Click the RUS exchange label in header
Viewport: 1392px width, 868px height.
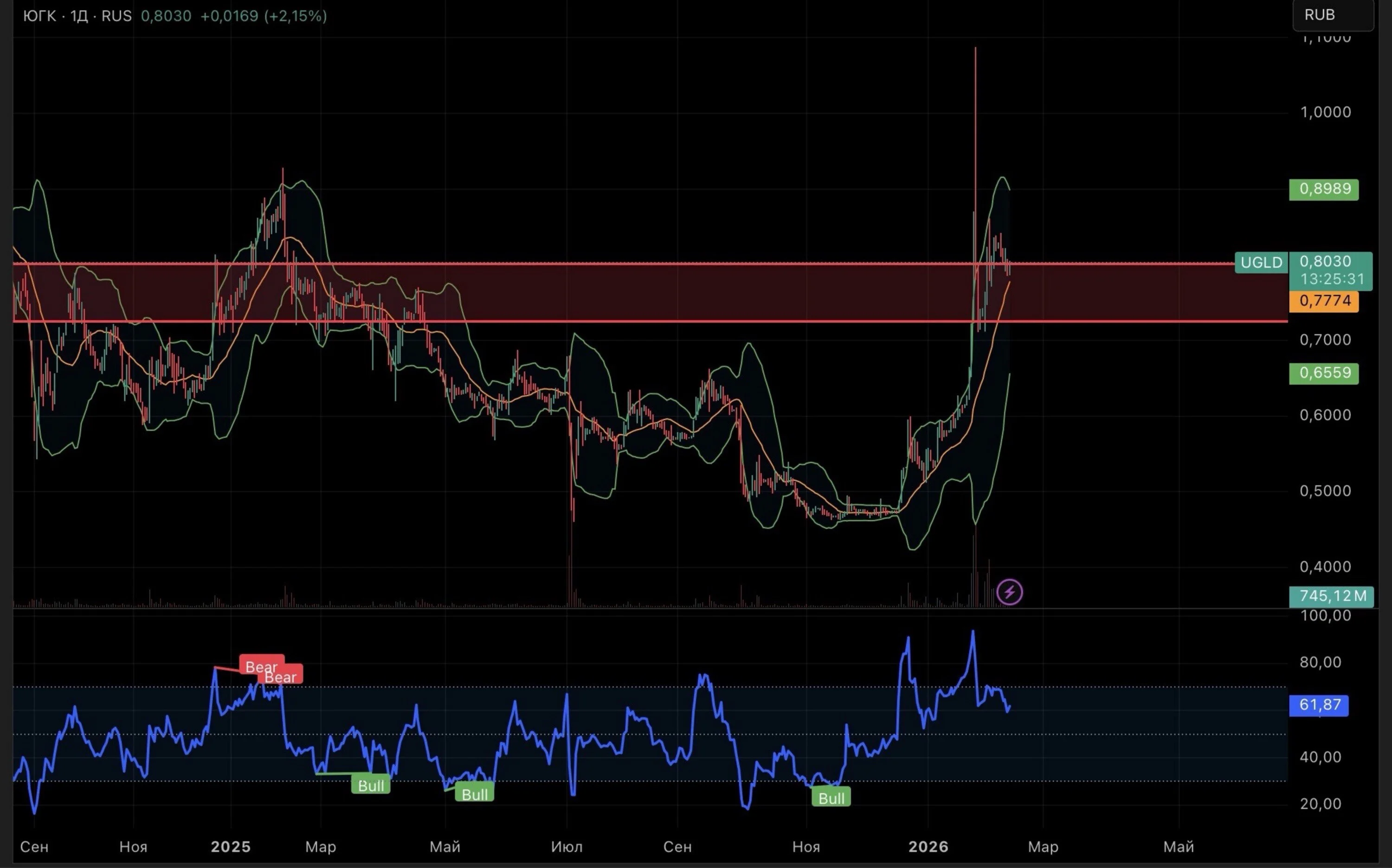click(x=116, y=16)
